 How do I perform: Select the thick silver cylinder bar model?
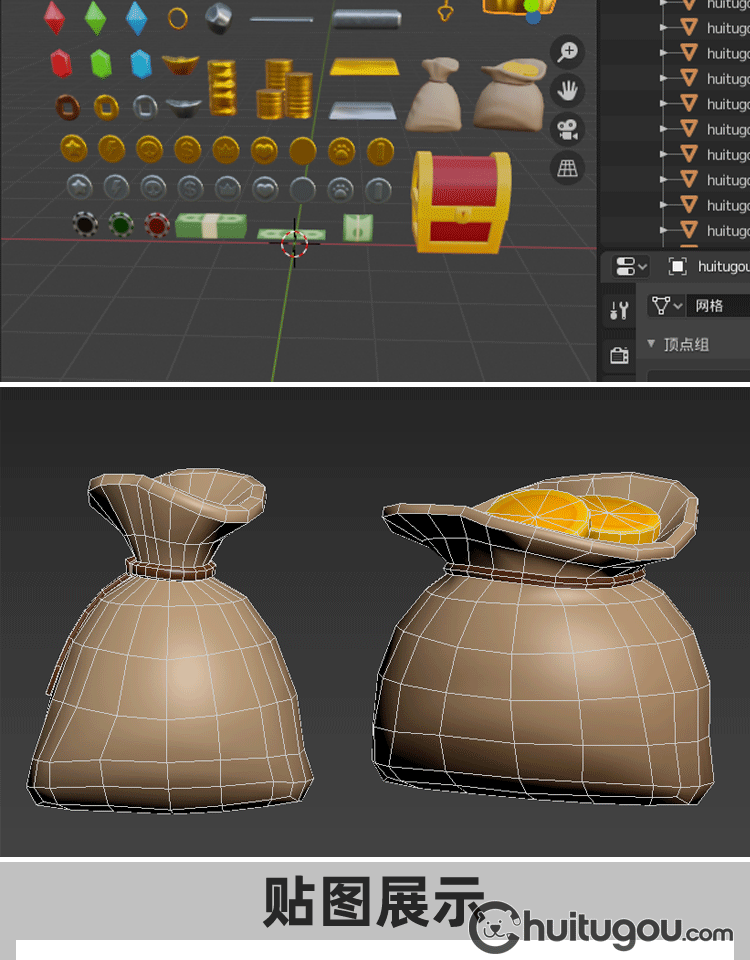pyautogui.click(x=367, y=18)
